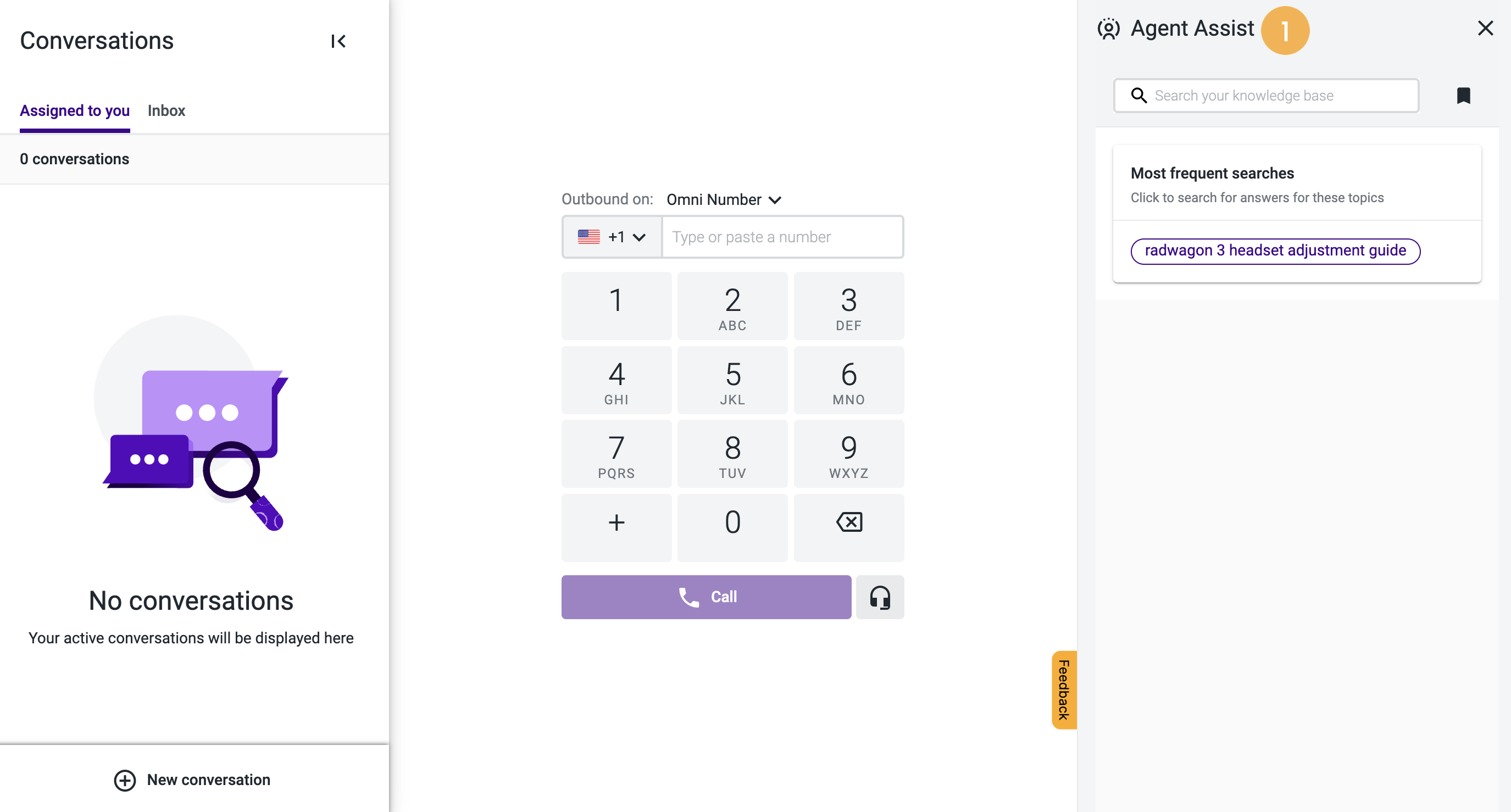Close the Agent Assist panel
1511x812 pixels.
coord(1485,28)
